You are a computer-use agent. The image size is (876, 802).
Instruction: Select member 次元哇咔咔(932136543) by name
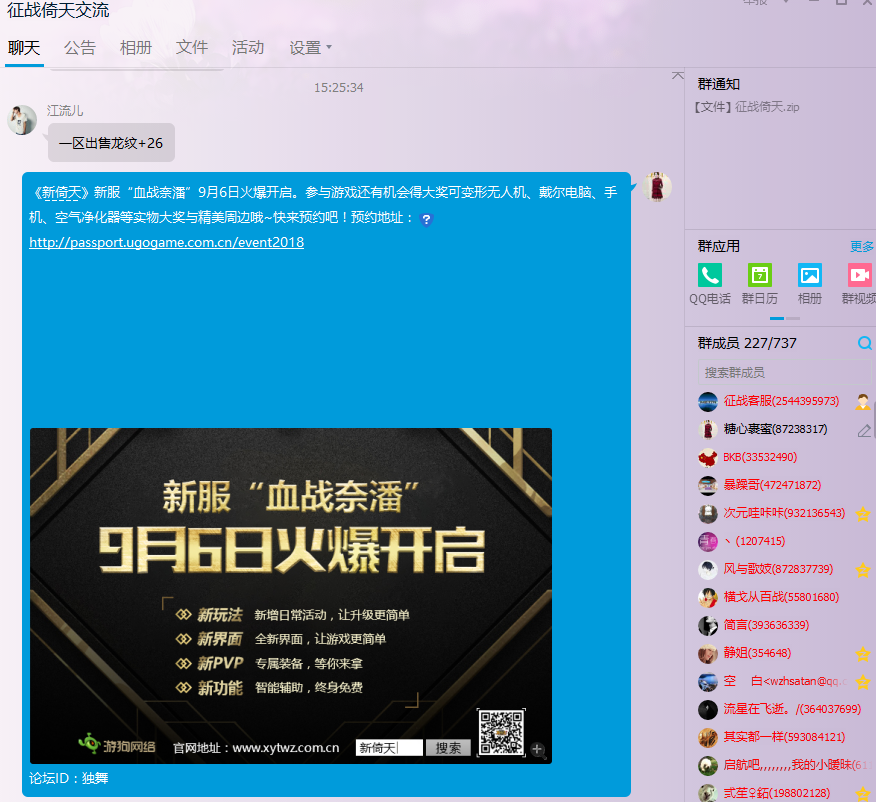[x=784, y=513]
